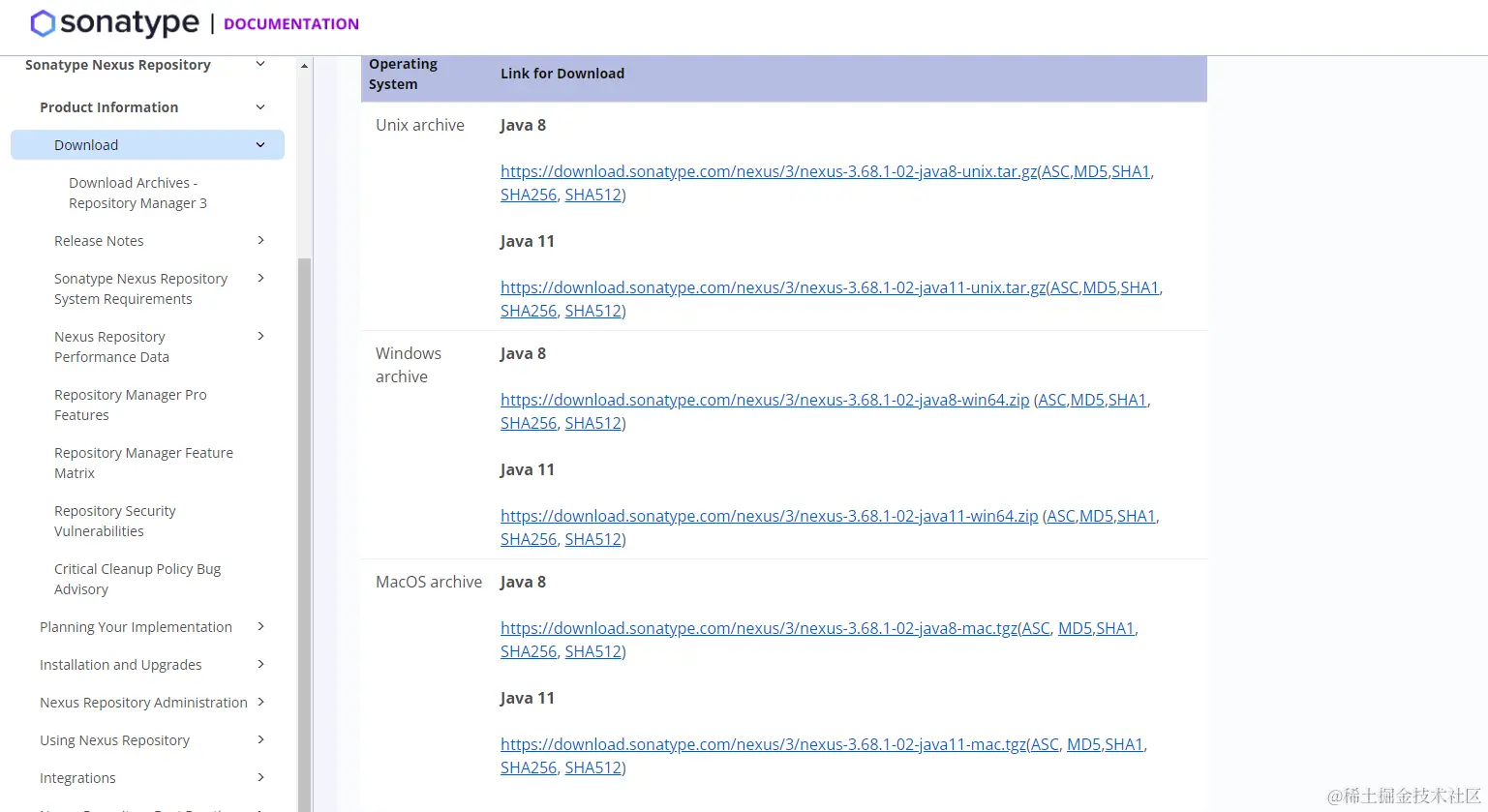Expand Nexus Repository Performance Data chevron
The width and height of the screenshot is (1488, 812).
tap(260, 336)
